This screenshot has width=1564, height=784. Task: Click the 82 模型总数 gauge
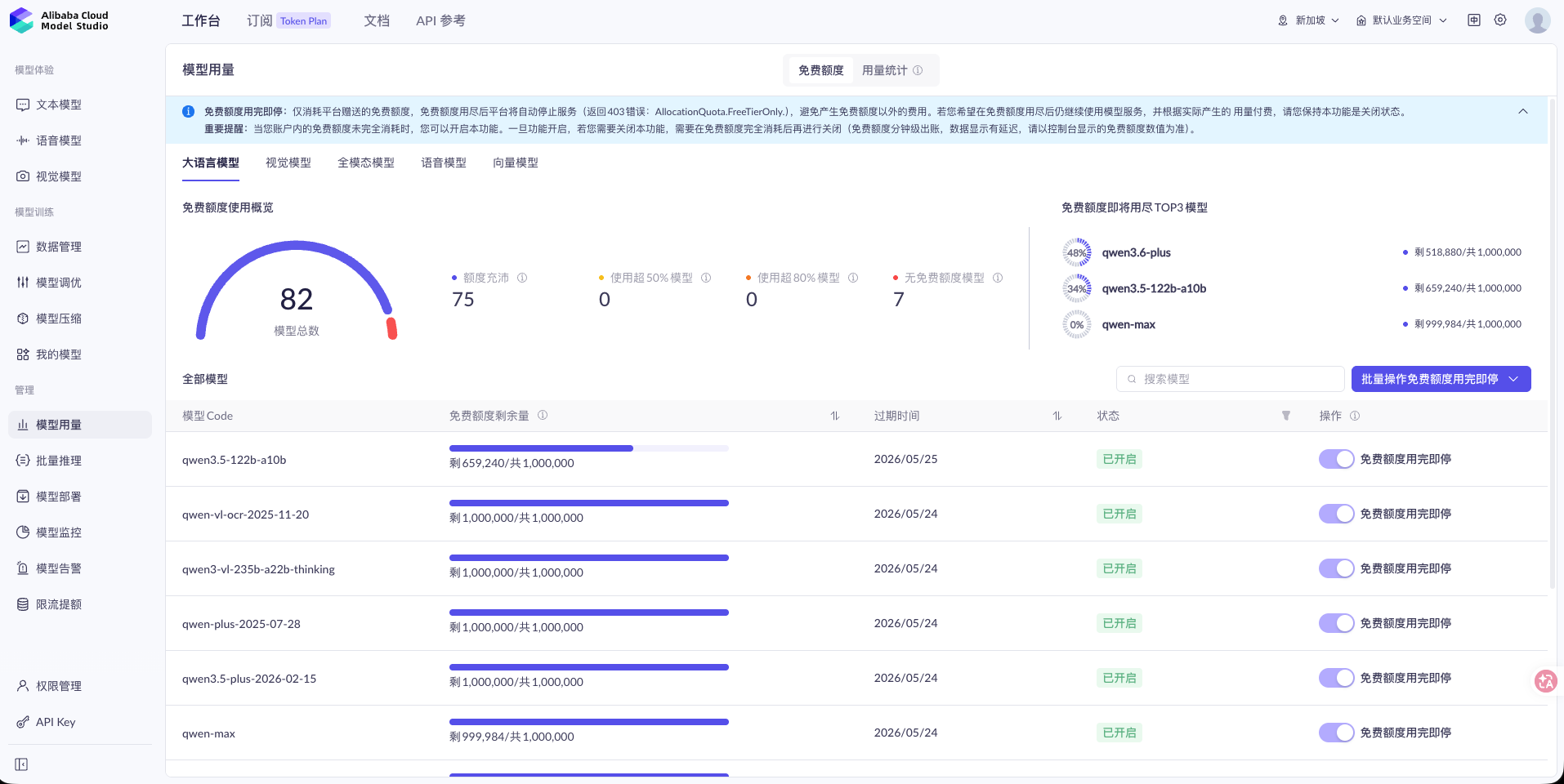point(297,291)
